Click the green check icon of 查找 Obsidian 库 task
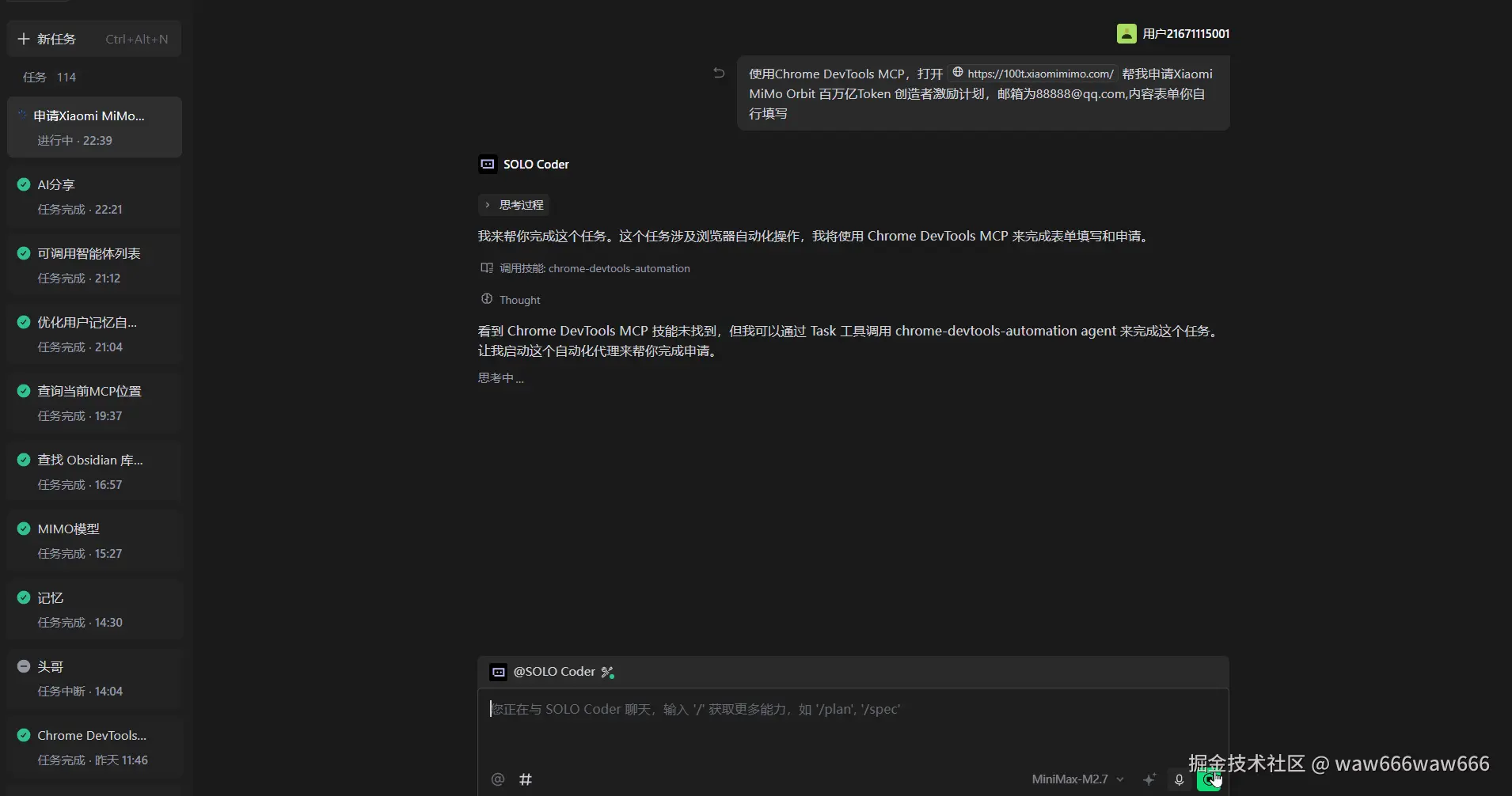 [24, 460]
